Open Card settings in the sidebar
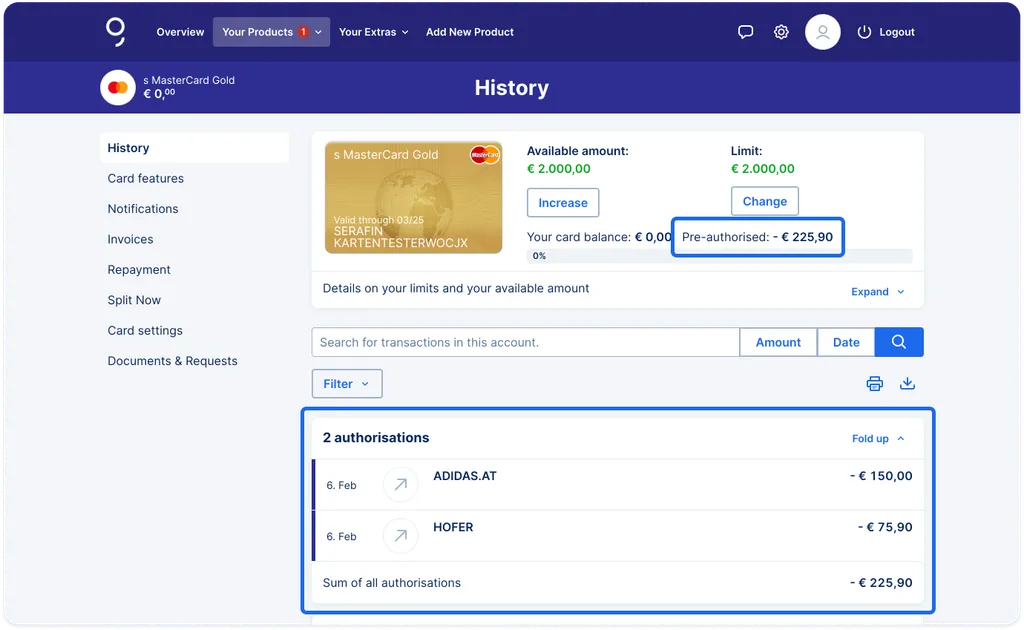Screen dimensions: 1024x630 [145, 330]
